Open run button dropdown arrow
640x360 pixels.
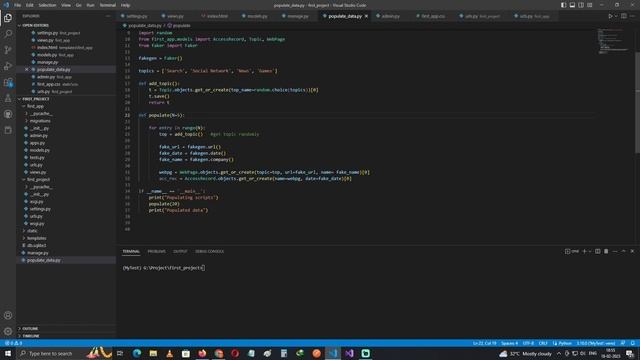point(616,16)
